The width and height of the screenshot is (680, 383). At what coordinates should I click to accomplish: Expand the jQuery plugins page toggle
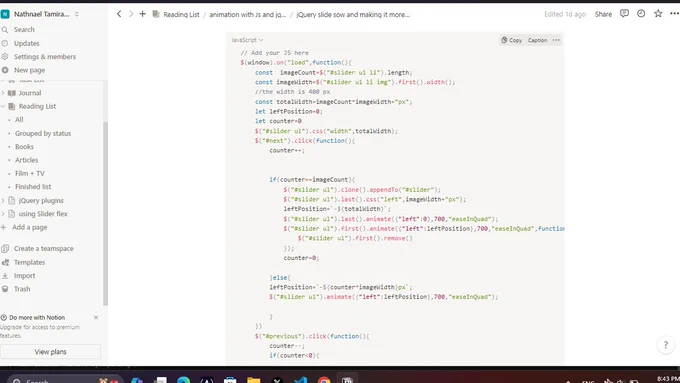(x=3, y=200)
